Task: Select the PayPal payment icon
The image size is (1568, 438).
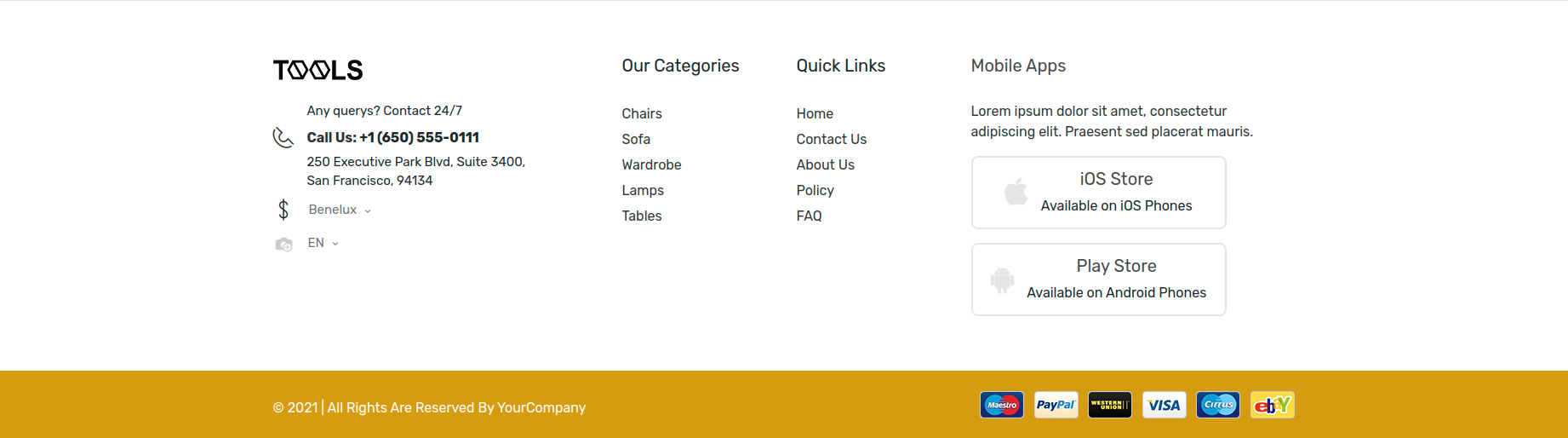Action: point(1056,405)
